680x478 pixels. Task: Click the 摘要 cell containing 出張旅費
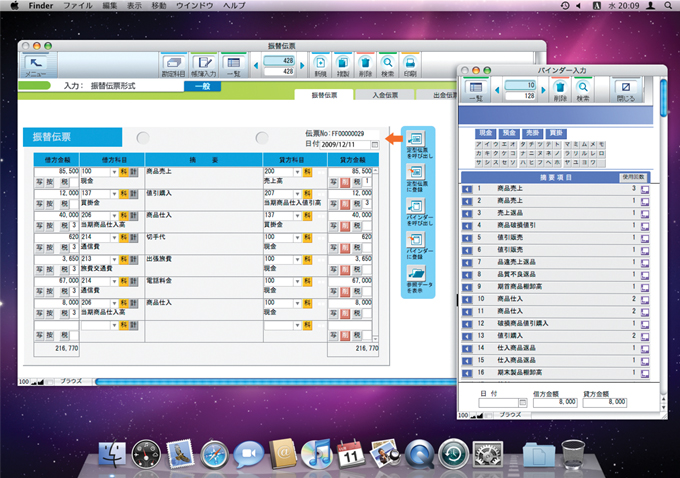tap(204, 265)
